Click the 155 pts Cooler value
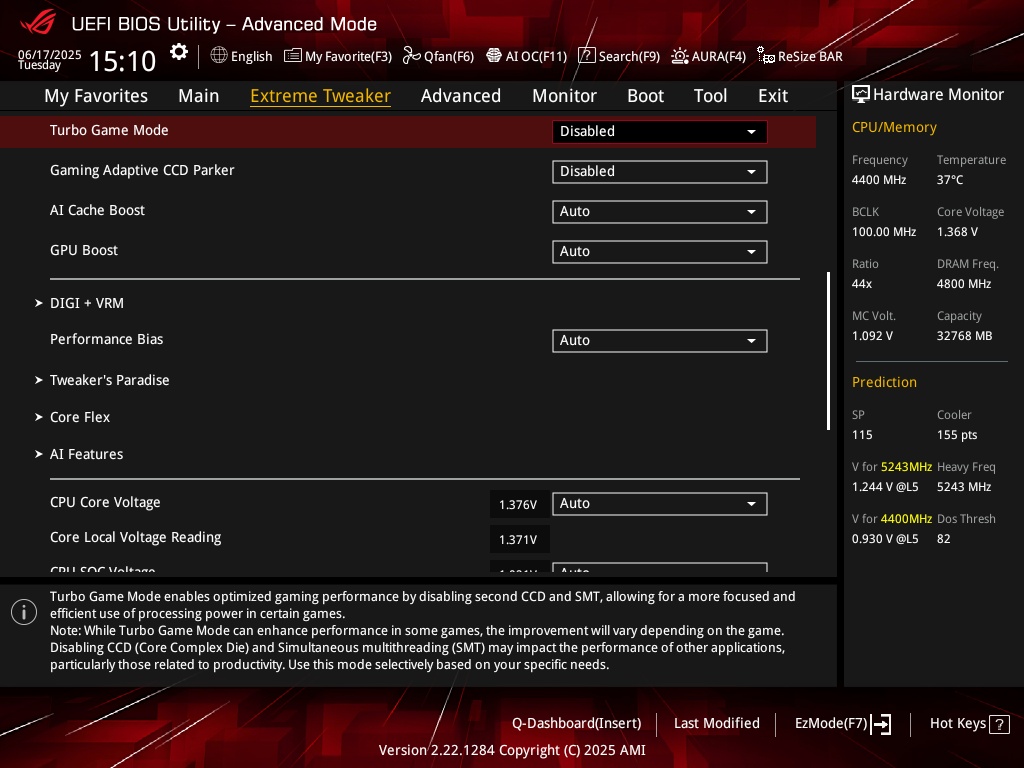This screenshot has height=768, width=1024. coord(957,435)
